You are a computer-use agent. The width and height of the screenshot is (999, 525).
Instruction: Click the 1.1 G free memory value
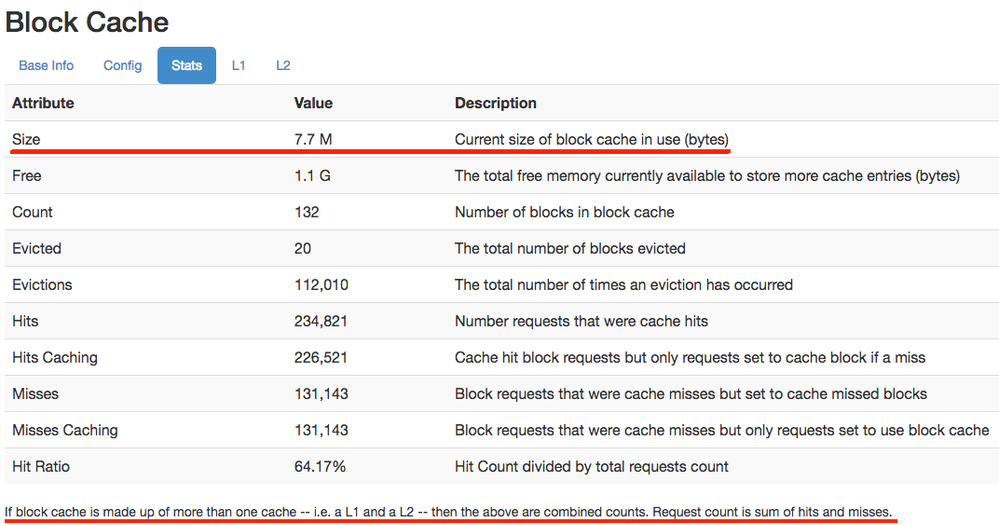[x=312, y=176]
